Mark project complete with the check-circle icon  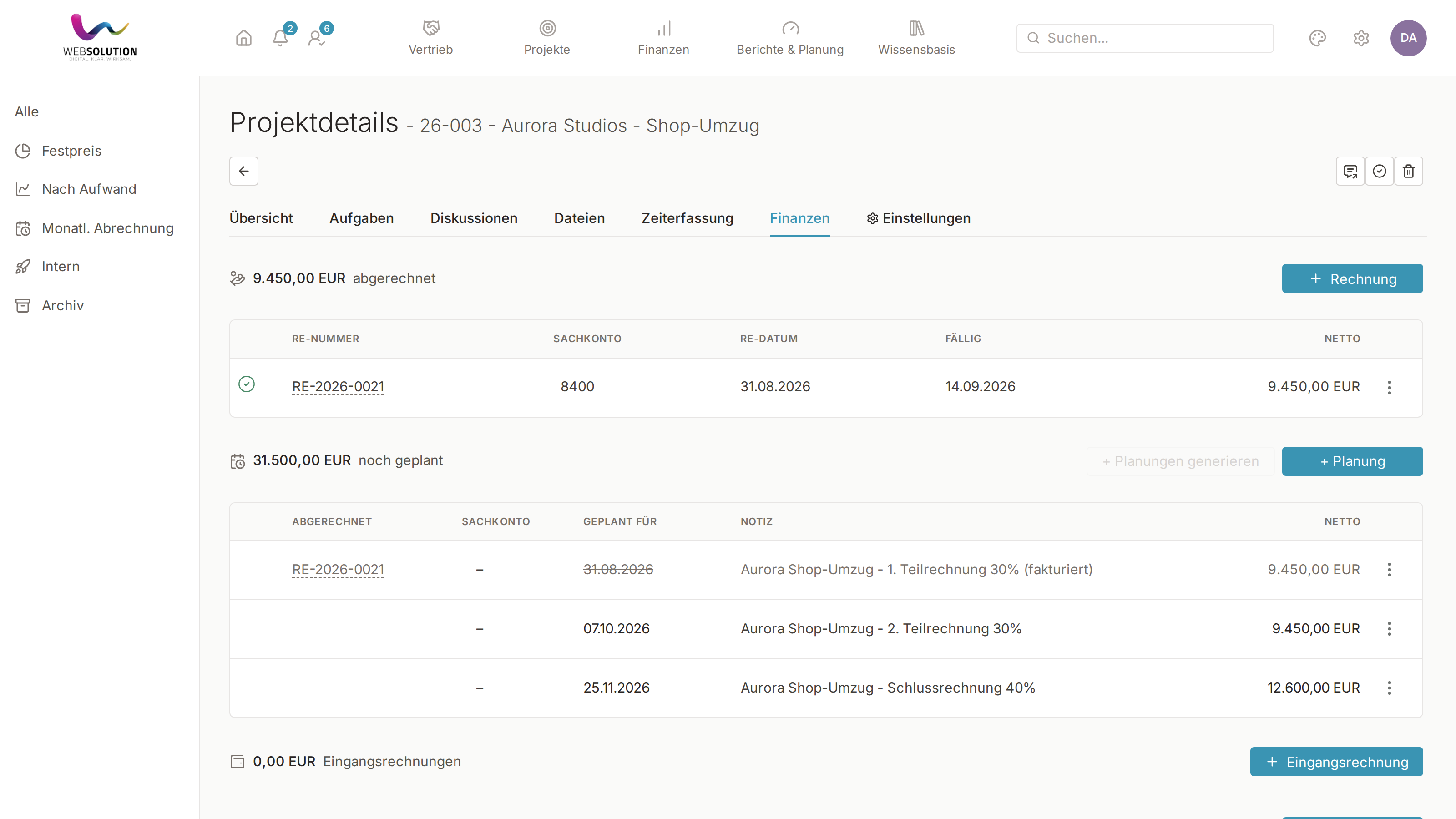tap(1379, 171)
